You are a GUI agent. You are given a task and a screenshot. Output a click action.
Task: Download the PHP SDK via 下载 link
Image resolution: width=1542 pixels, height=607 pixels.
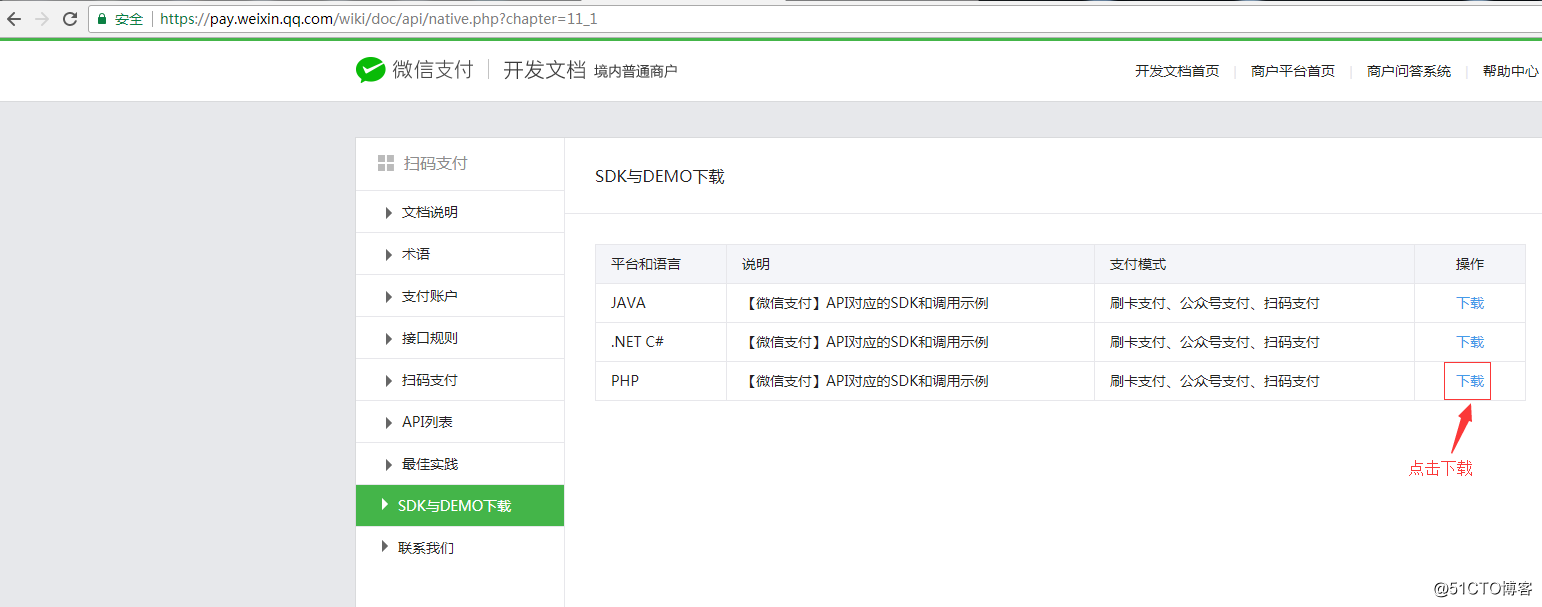pyautogui.click(x=1470, y=381)
